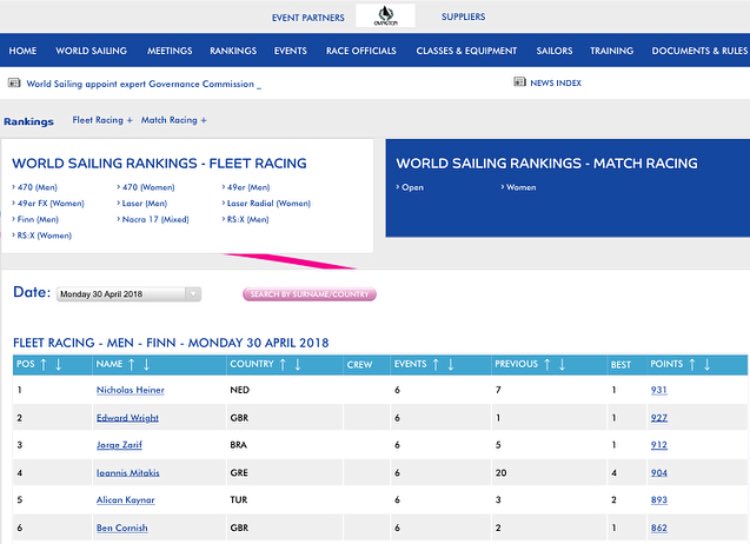Screen dimensions: 750x550
Task: Sort POINTS column ascending arrow
Action: pyautogui.click(x=692, y=364)
